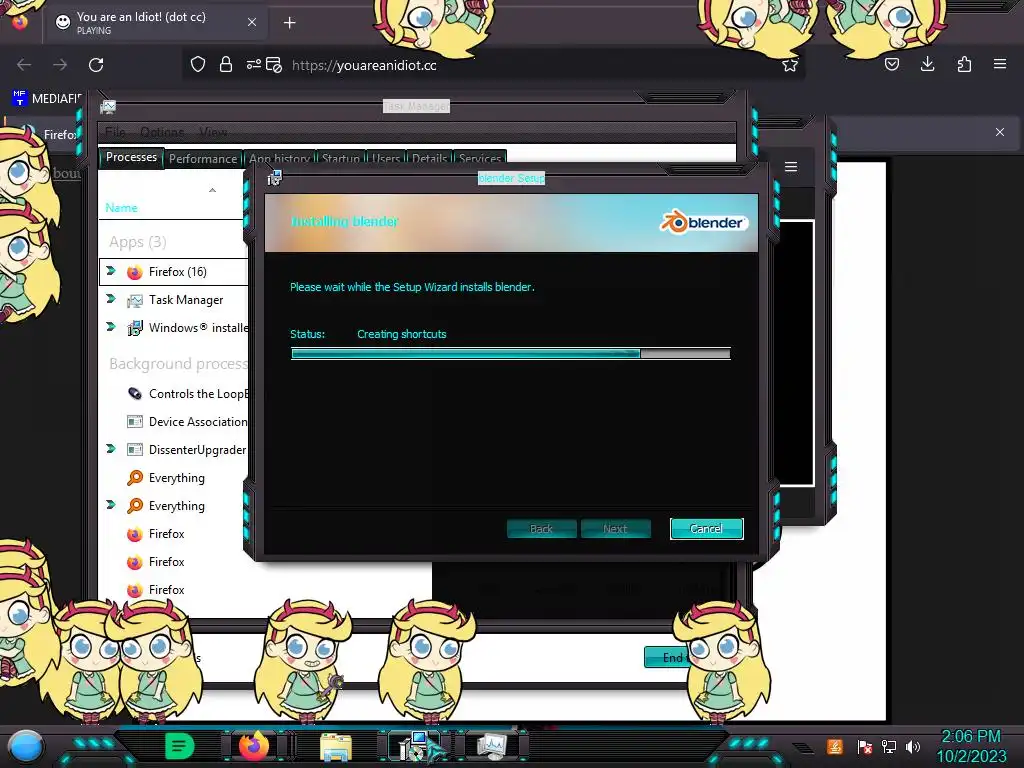This screenshot has width=1024, height=768.
Task: Go back in Firefox browser
Action: (x=24, y=65)
